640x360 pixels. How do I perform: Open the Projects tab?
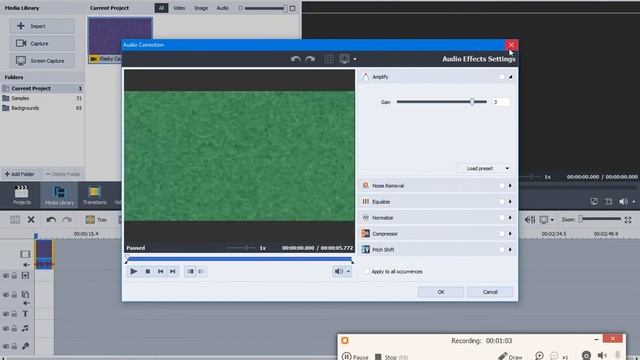pyautogui.click(x=22, y=195)
